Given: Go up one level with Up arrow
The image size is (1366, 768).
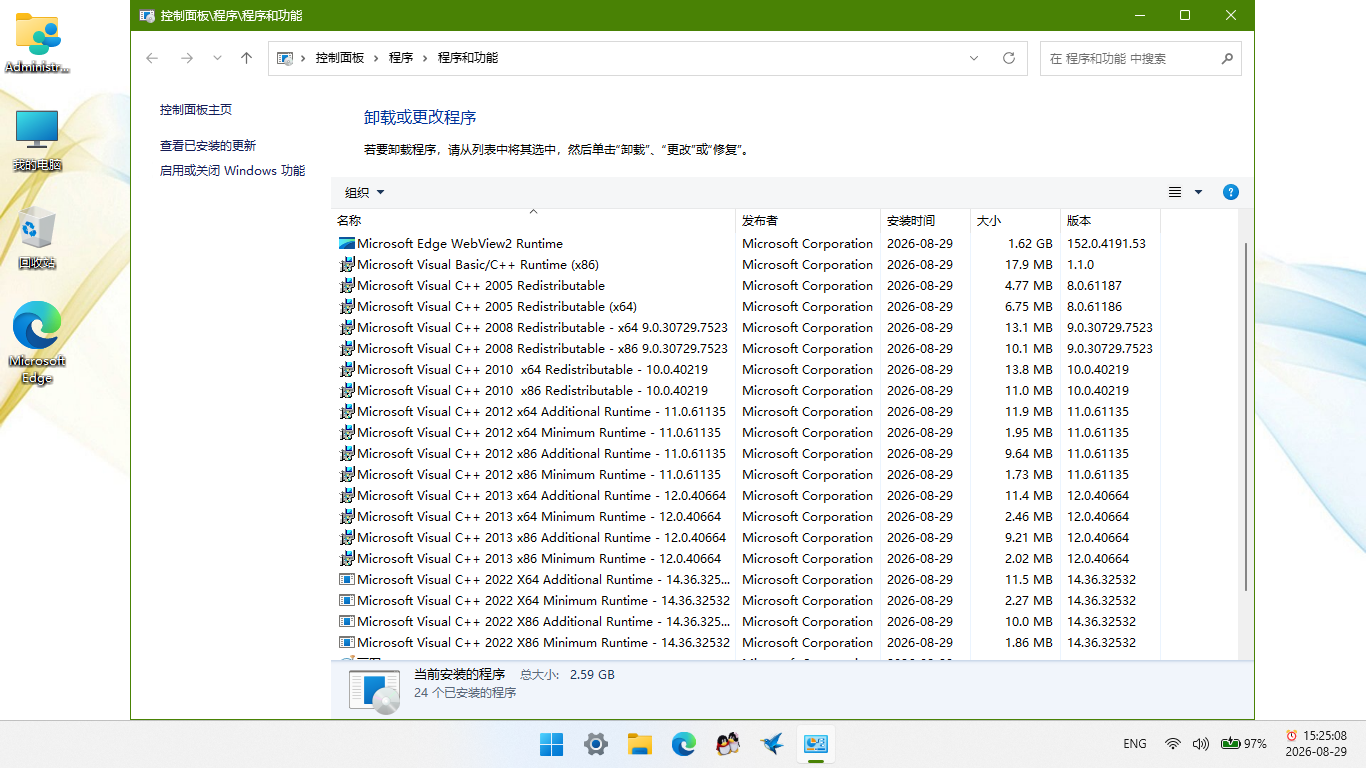Looking at the screenshot, I should (x=247, y=58).
